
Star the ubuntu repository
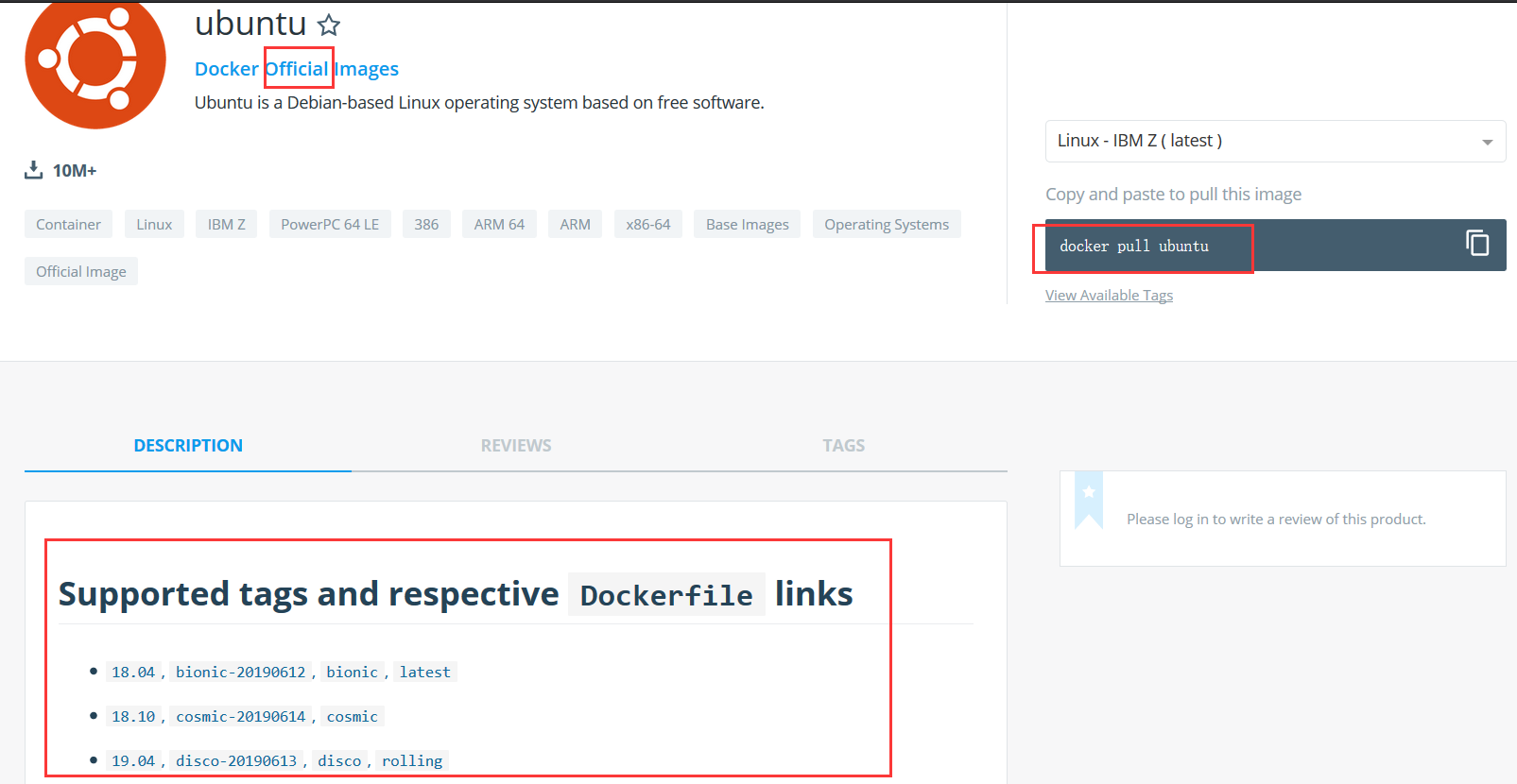(328, 25)
